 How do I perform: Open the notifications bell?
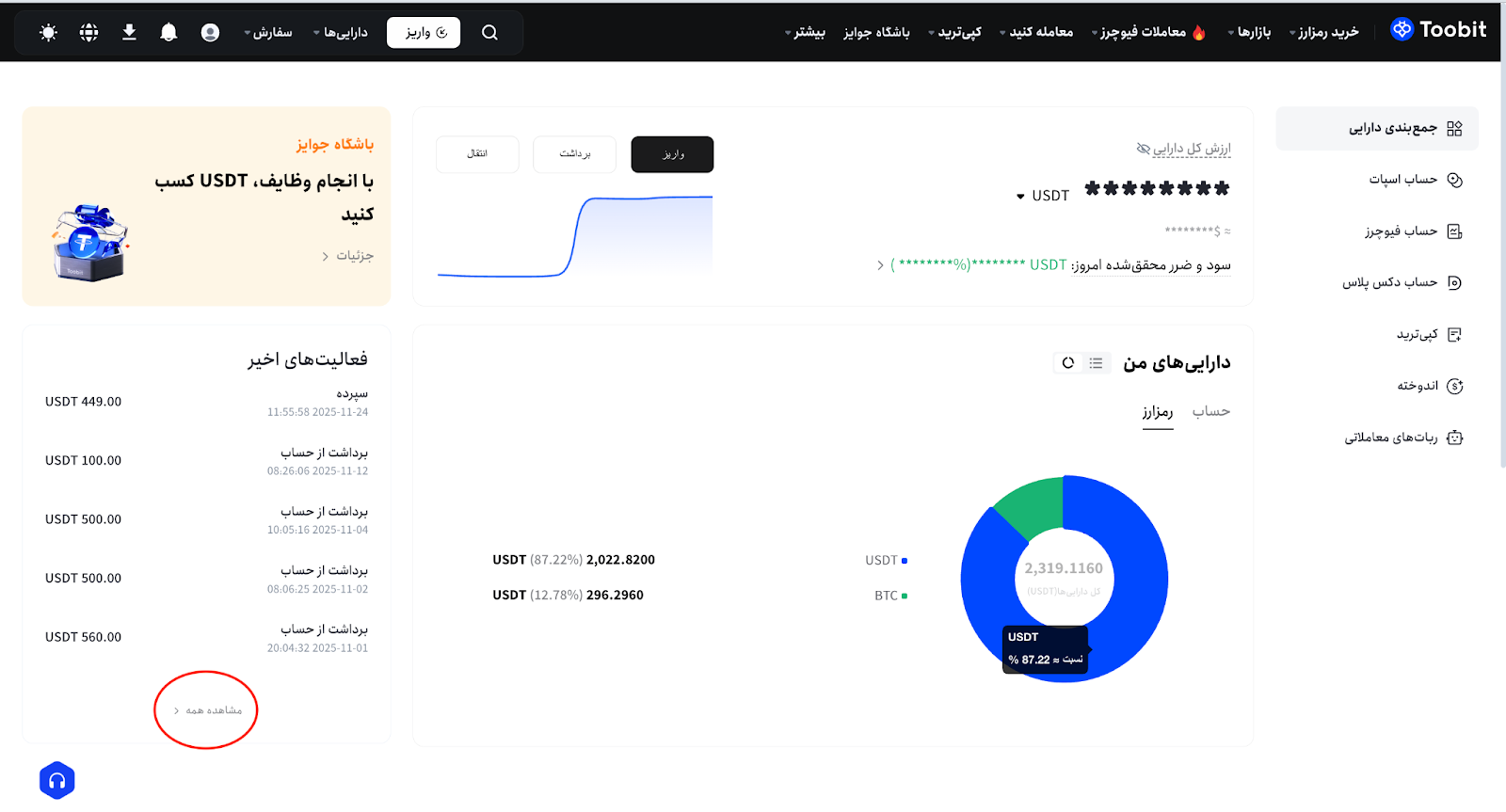[168, 33]
